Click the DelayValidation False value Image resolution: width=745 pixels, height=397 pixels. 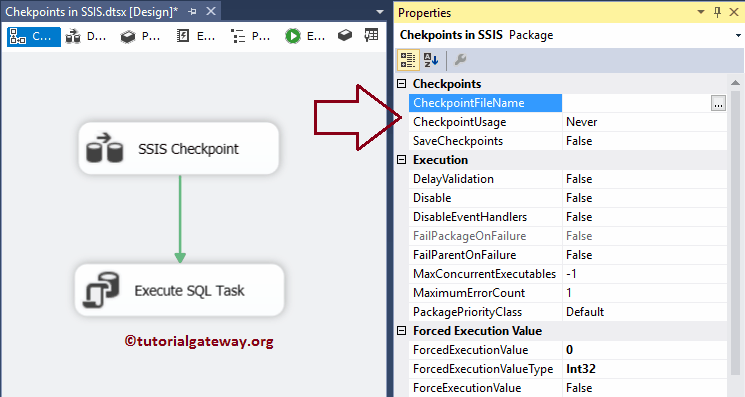tap(579, 179)
